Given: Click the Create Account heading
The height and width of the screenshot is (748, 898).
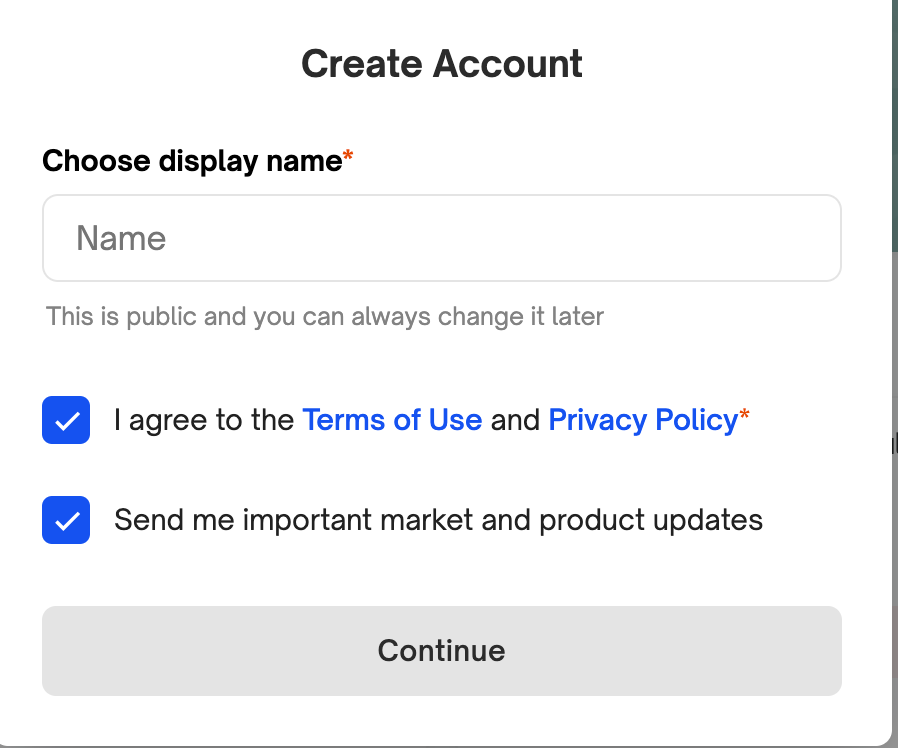Looking at the screenshot, I should (441, 64).
